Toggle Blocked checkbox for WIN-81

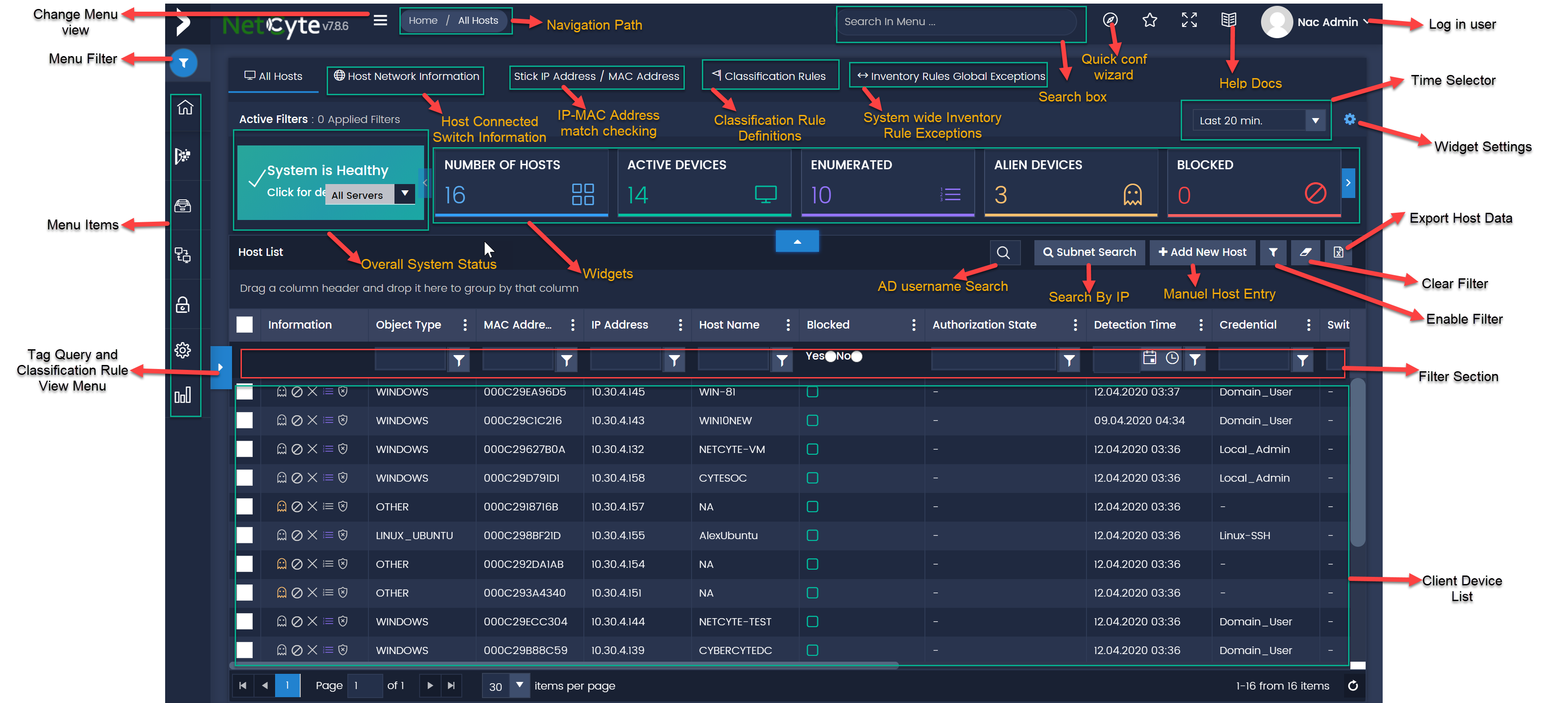812,392
